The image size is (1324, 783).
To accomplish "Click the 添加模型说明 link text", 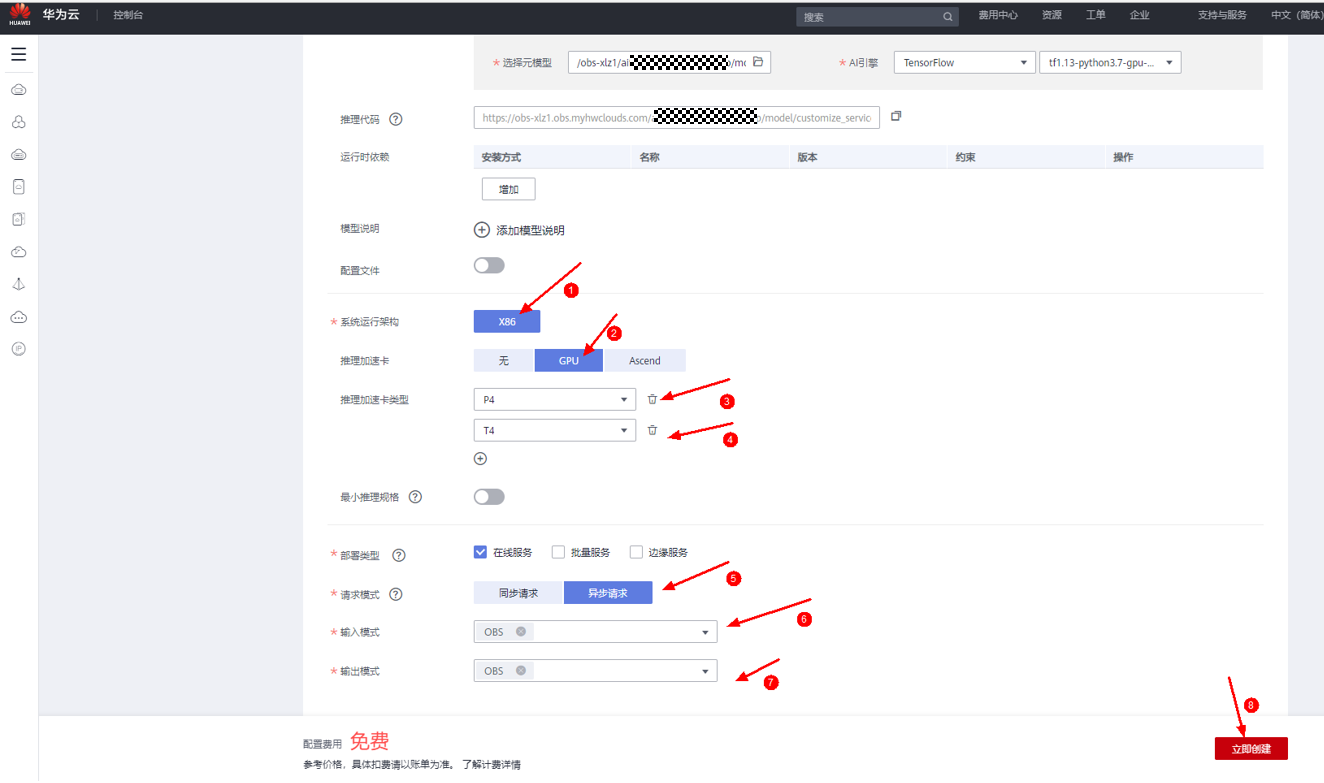I will click(531, 230).
